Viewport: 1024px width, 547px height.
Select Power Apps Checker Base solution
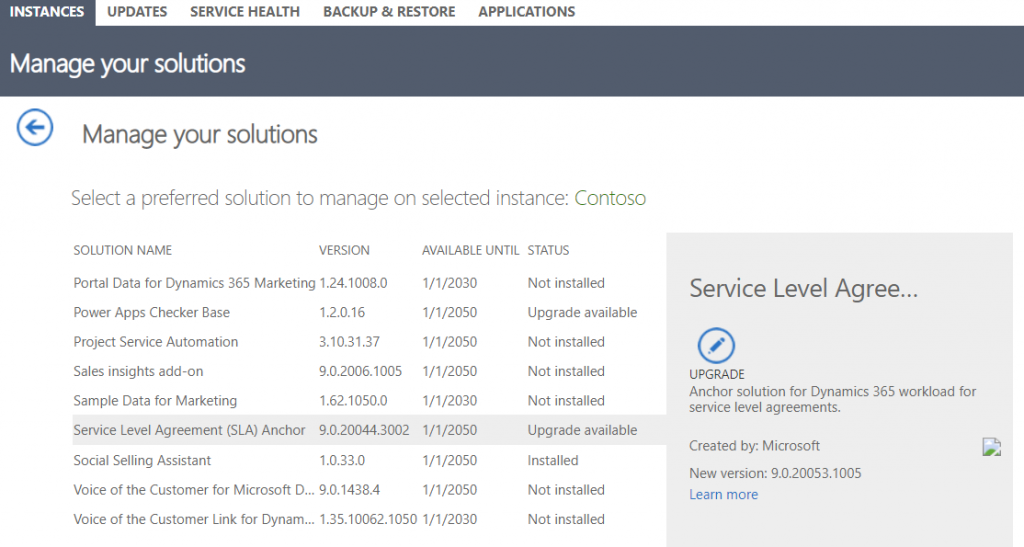coord(369,313)
